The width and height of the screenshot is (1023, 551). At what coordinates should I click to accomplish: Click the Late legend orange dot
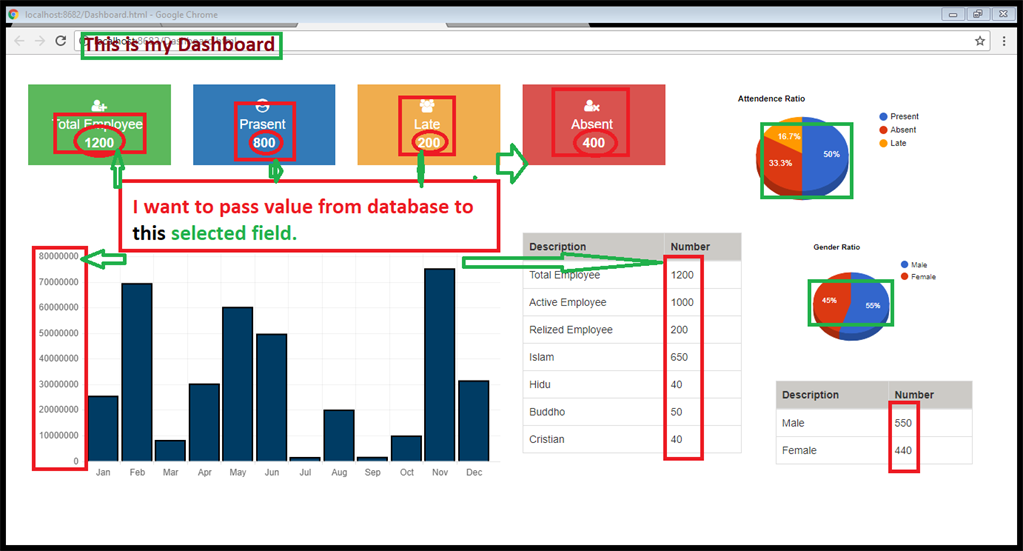click(883, 143)
